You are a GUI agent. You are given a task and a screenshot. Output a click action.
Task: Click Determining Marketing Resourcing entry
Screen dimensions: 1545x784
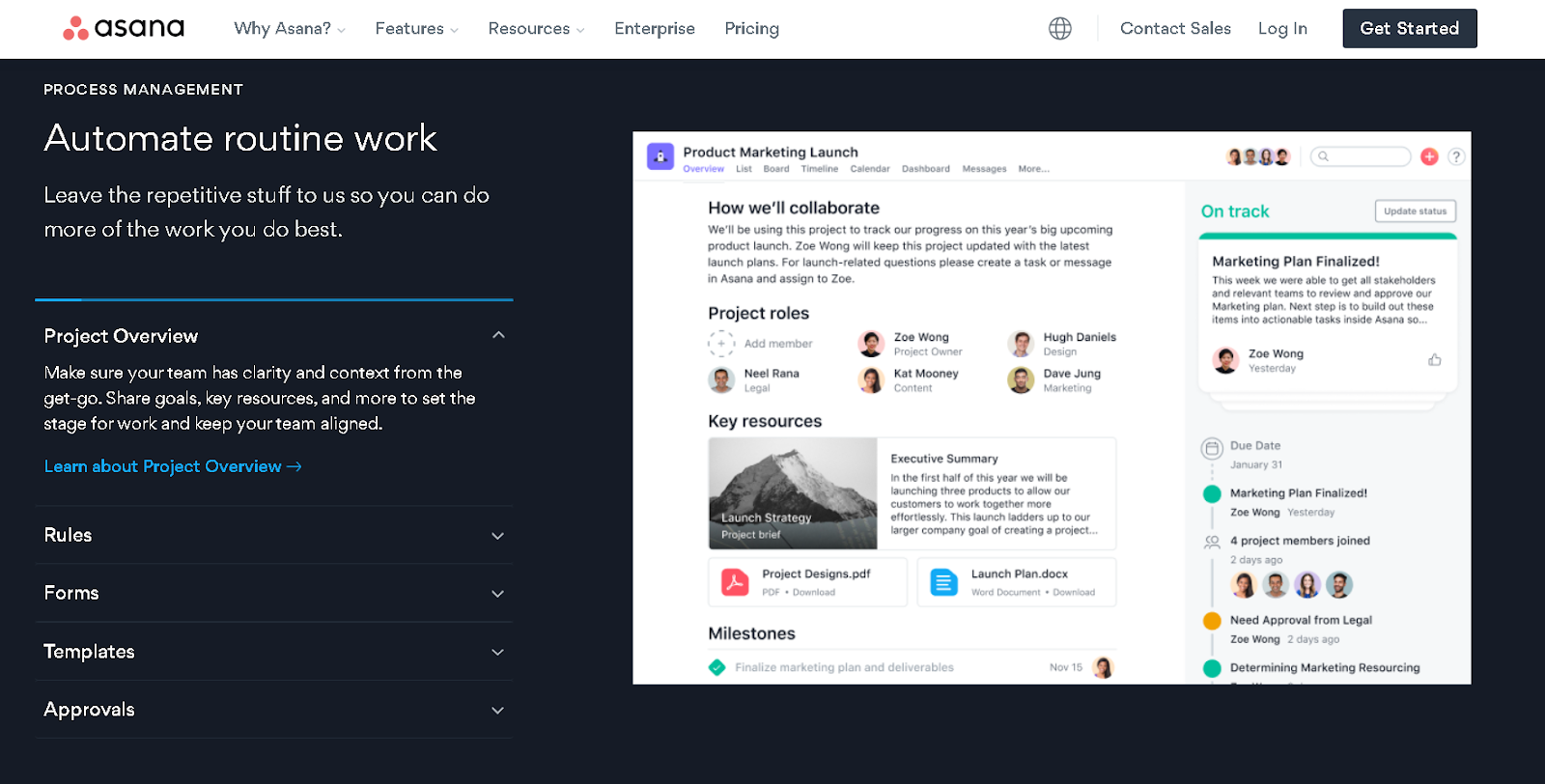[1325, 668]
